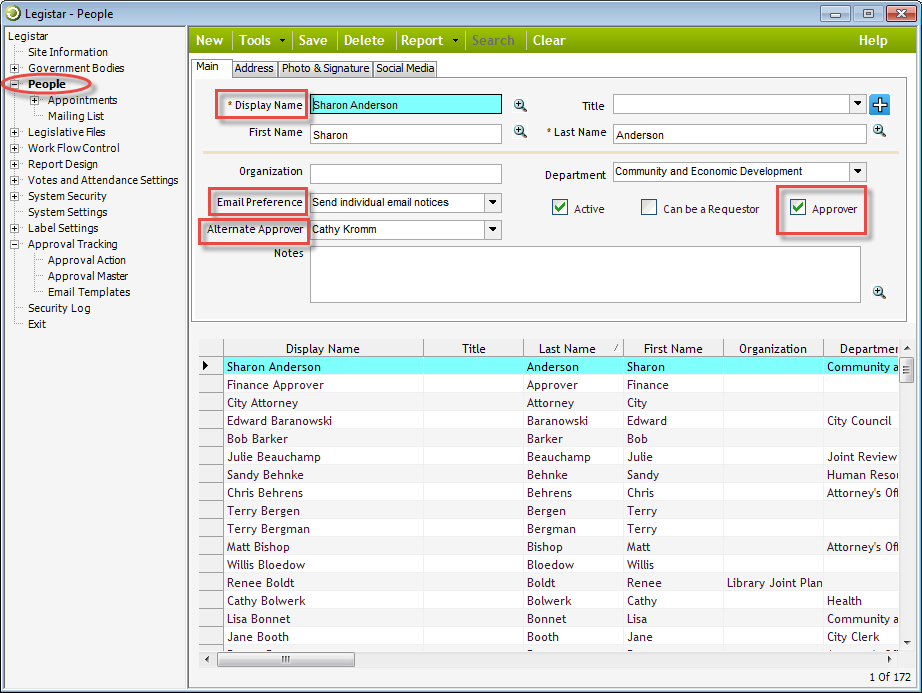Image resolution: width=922 pixels, height=693 pixels.
Task: Click the Tools toolbar button
Action: (255, 41)
